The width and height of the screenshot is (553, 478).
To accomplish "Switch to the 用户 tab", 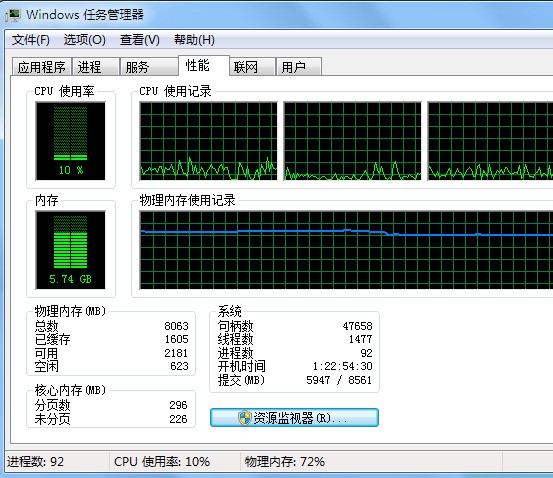I will tap(298, 67).
